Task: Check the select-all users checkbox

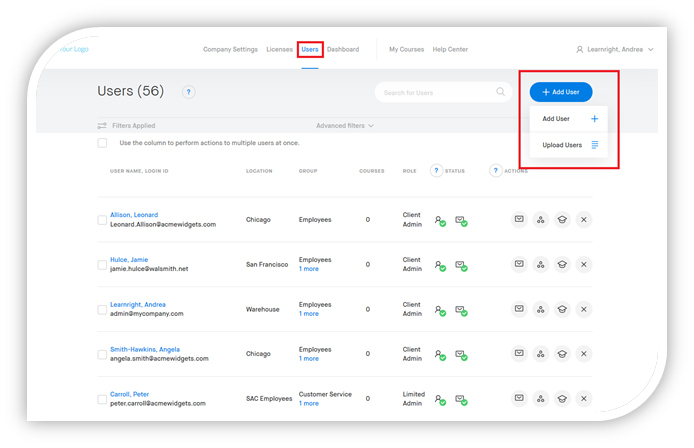Action: click(102, 143)
